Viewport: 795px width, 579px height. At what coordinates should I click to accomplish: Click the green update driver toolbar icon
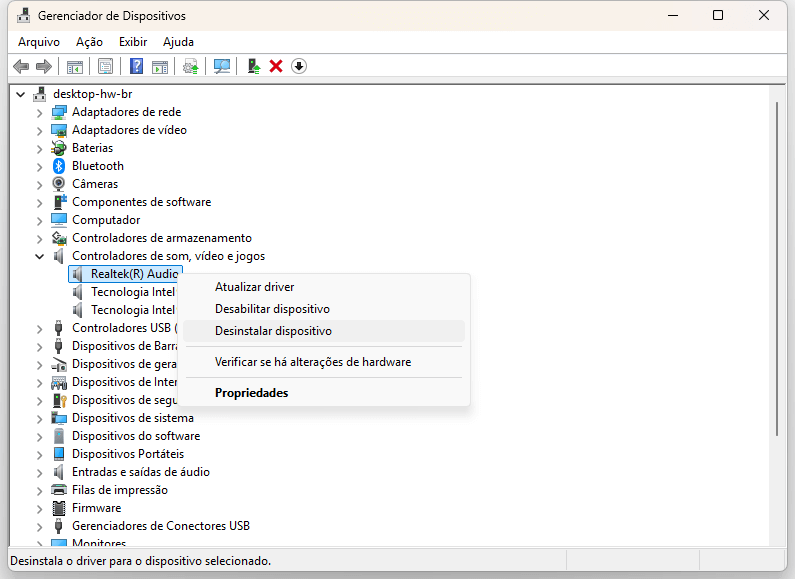[254, 66]
